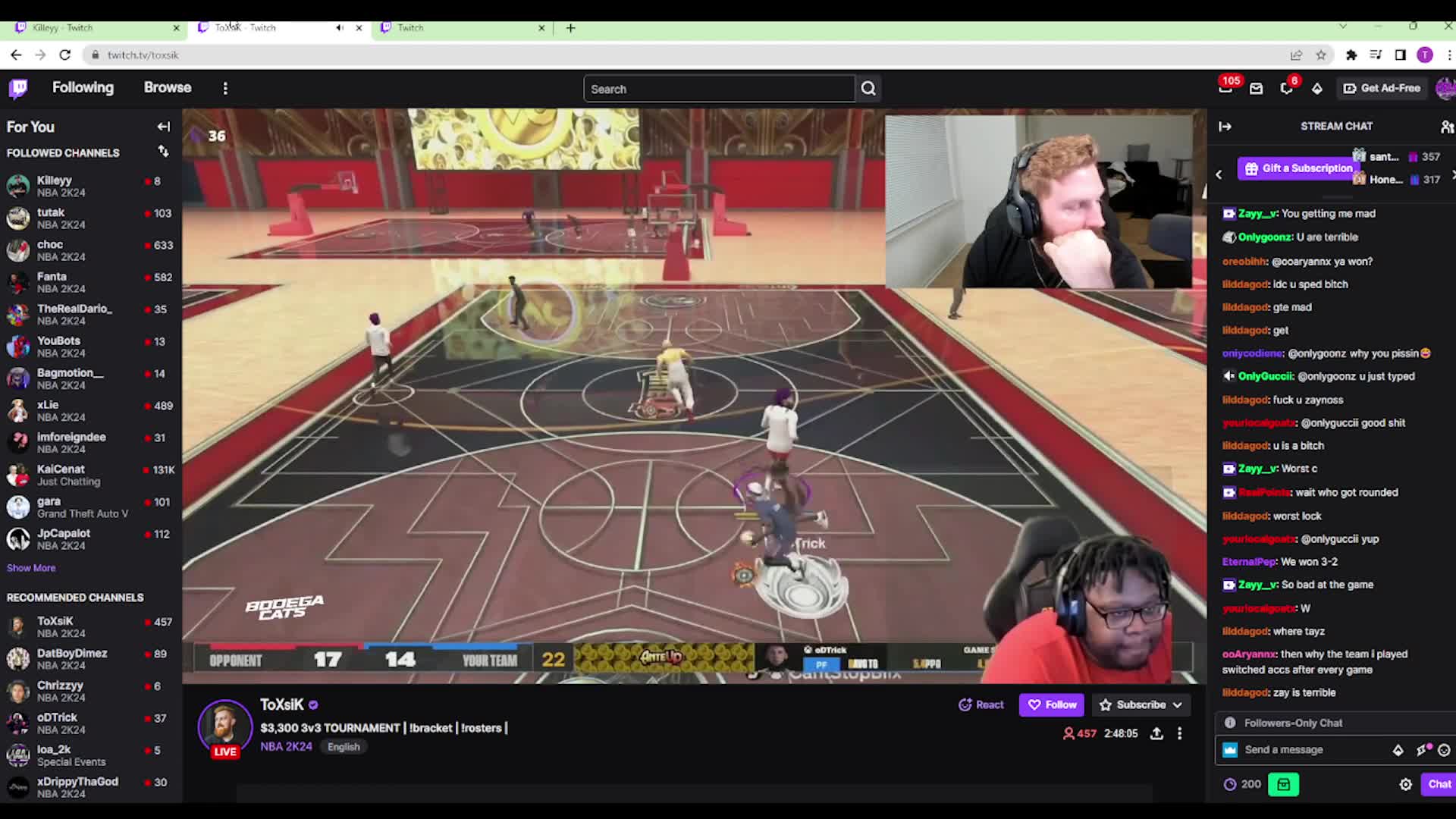Click the React button

[x=981, y=704]
